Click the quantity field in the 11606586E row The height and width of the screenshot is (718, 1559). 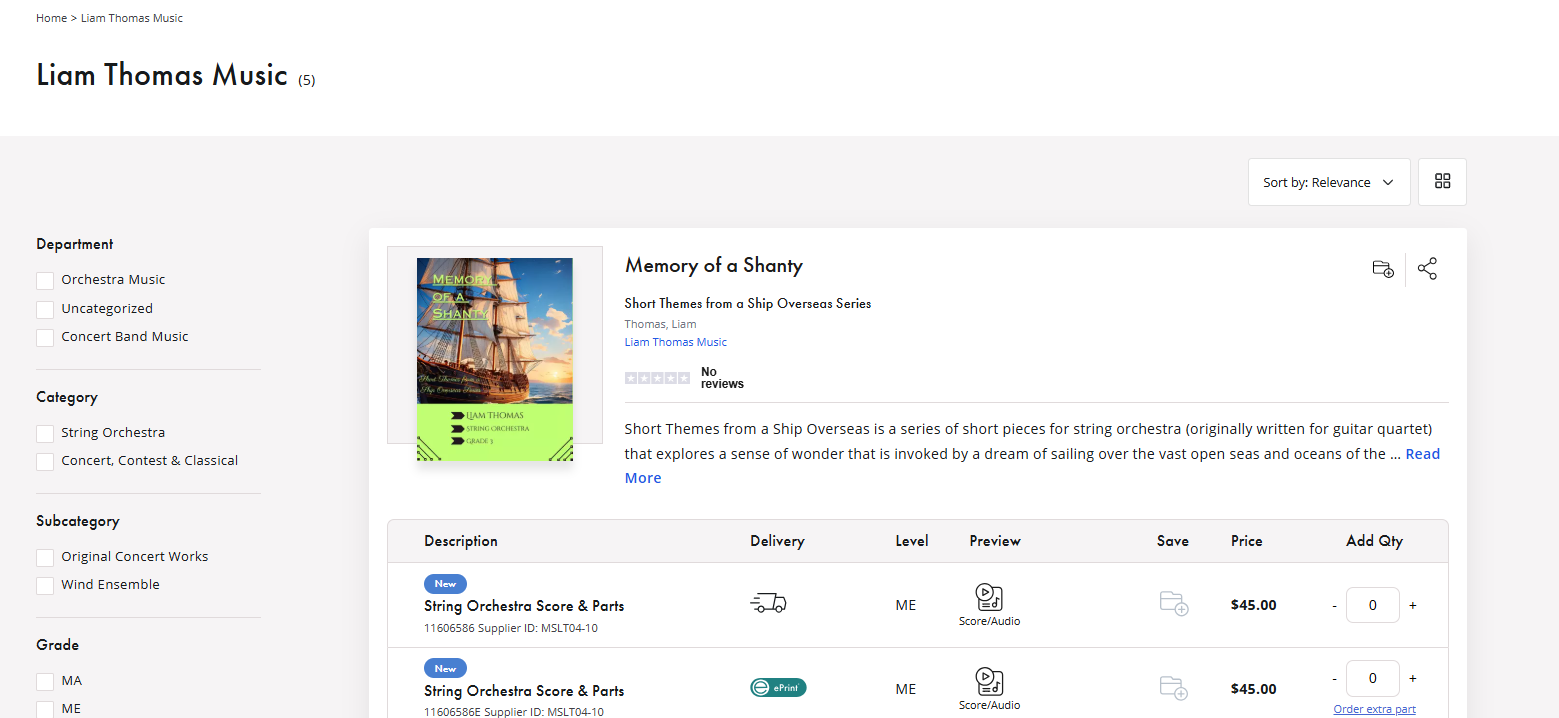(1372, 678)
